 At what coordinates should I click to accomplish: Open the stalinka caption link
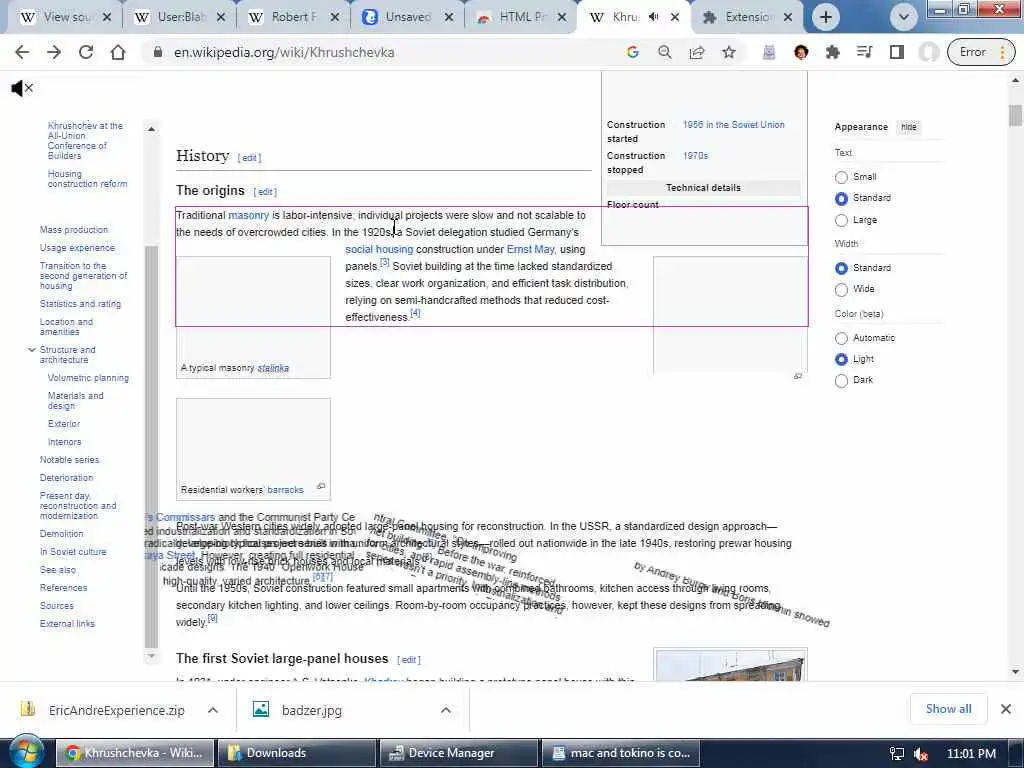click(x=273, y=368)
